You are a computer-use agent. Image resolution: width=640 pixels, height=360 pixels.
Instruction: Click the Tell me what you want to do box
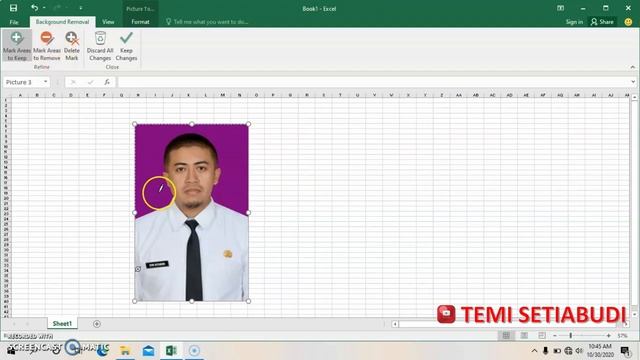click(x=207, y=22)
